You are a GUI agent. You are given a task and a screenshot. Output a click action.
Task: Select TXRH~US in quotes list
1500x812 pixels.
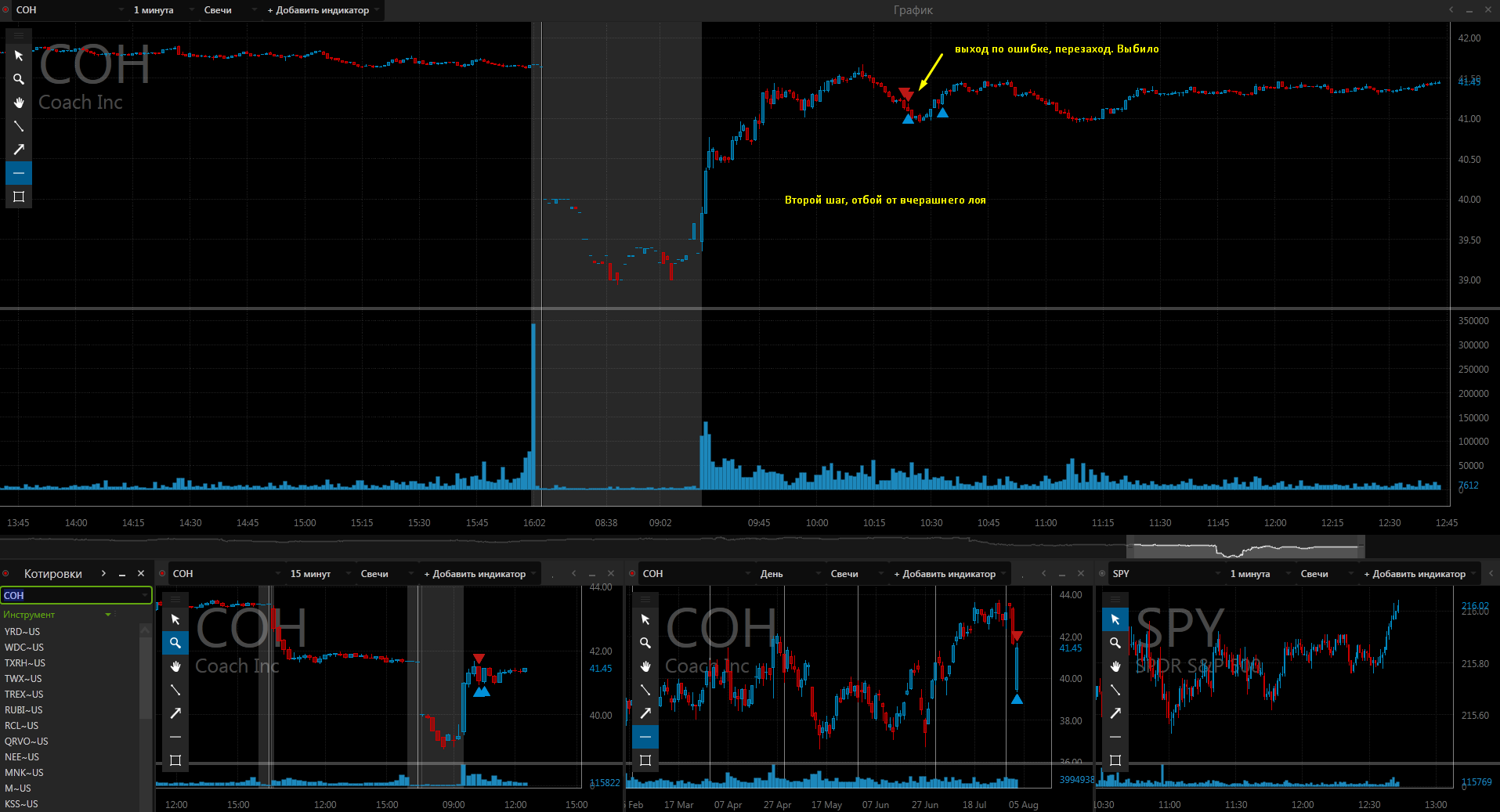[x=25, y=663]
